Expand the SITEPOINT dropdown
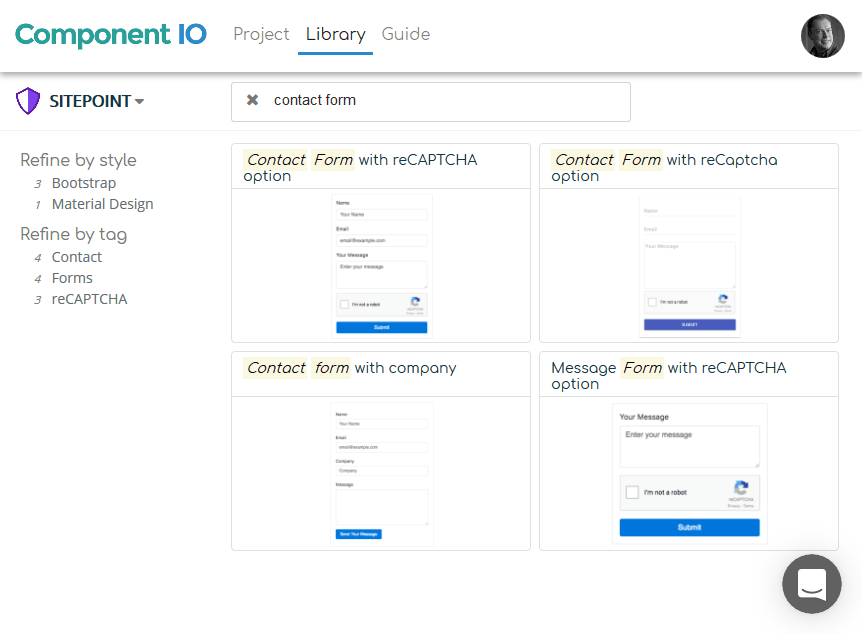The height and width of the screenshot is (634, 862). click(x=97, y=101)
